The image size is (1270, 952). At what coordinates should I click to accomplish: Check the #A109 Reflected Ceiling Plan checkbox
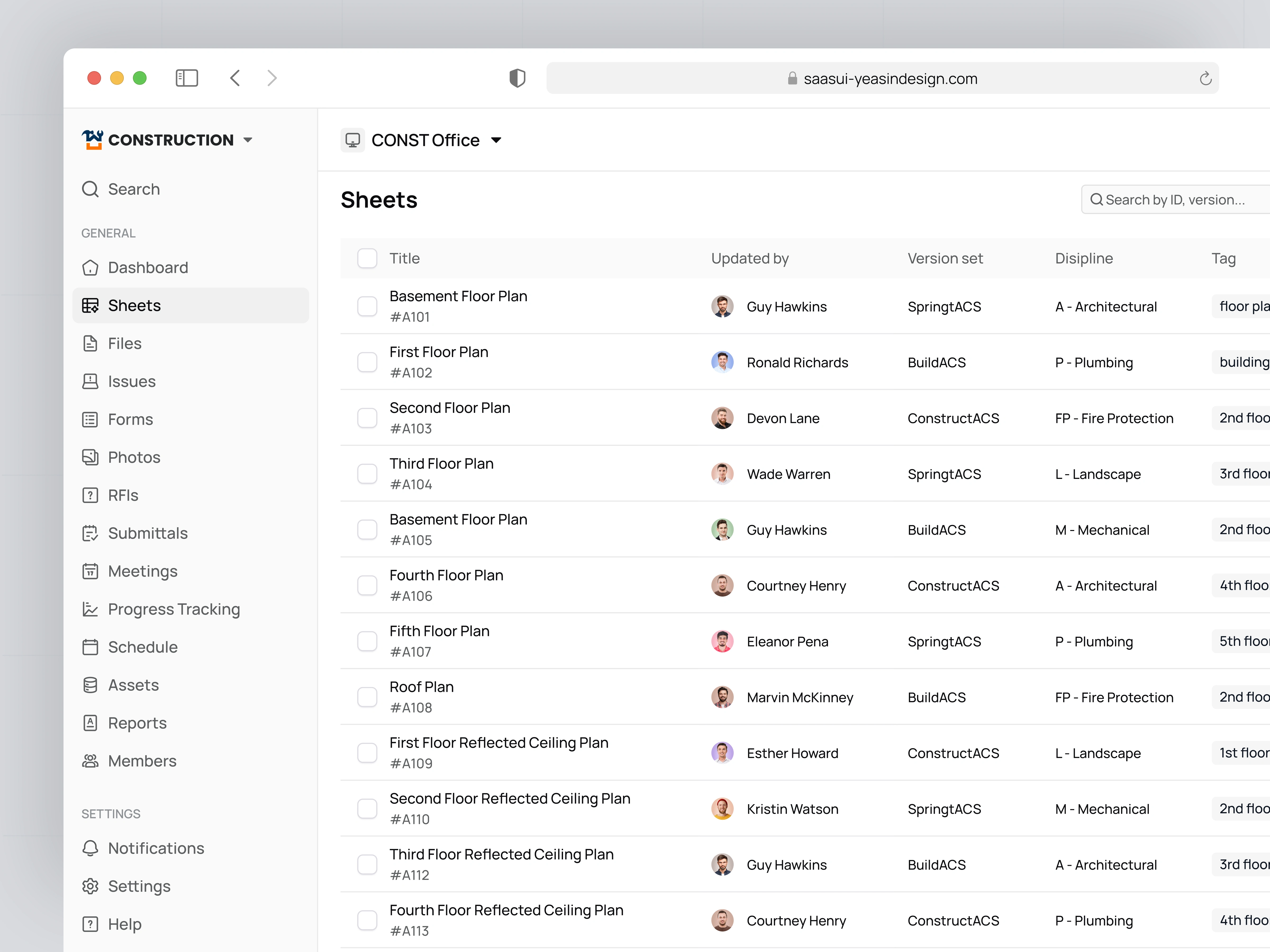pyautogui.click(x=367, y=753)
